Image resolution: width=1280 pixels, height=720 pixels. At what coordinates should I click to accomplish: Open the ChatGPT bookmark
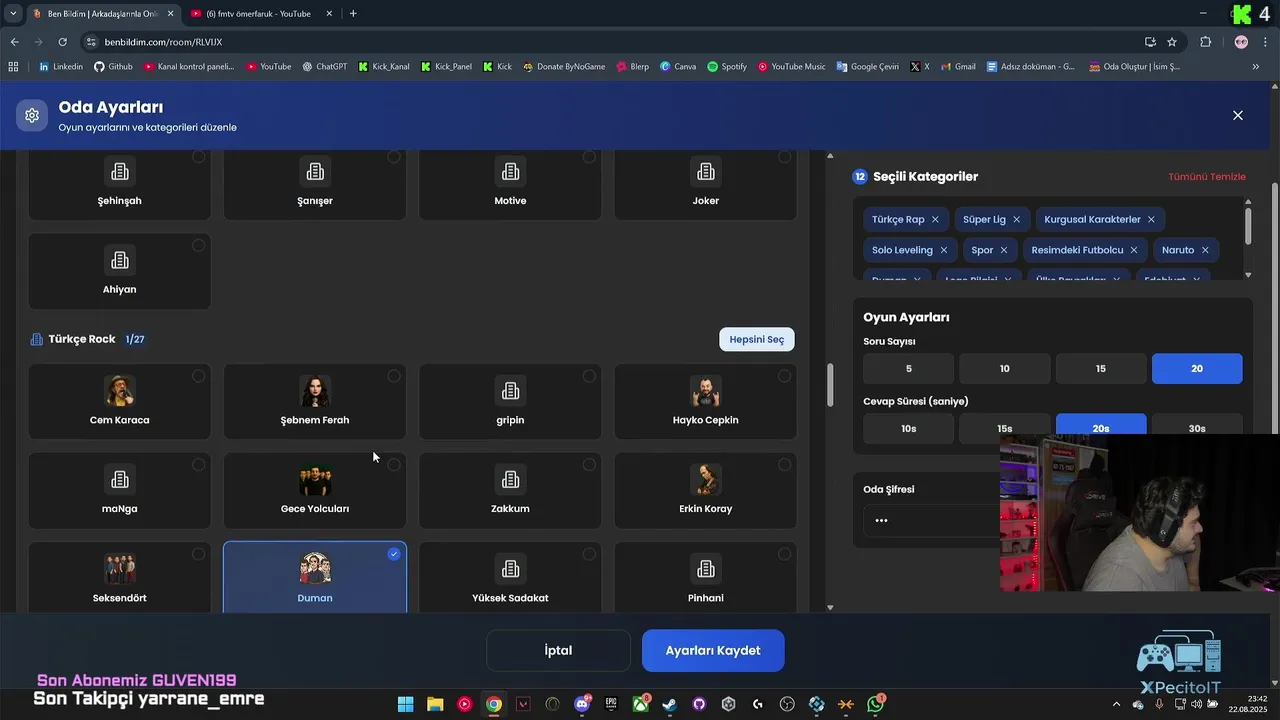coord(325,66)
